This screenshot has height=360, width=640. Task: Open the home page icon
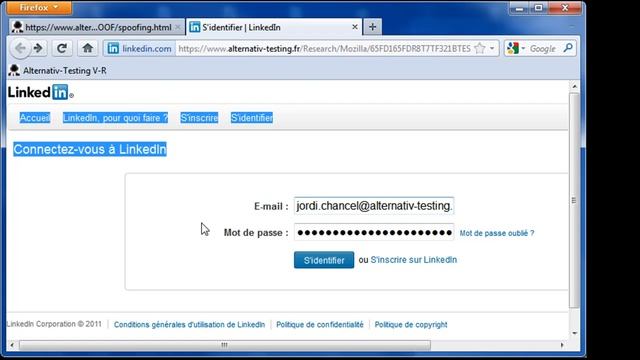(x=87, y=49)
